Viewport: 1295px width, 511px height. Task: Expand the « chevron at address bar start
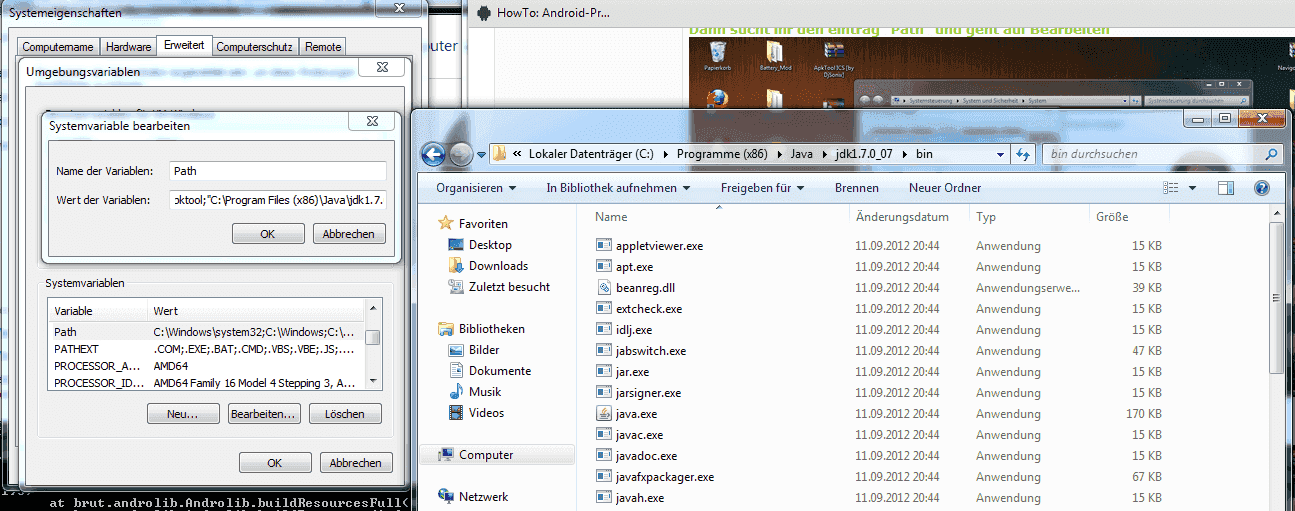point(517,155)
